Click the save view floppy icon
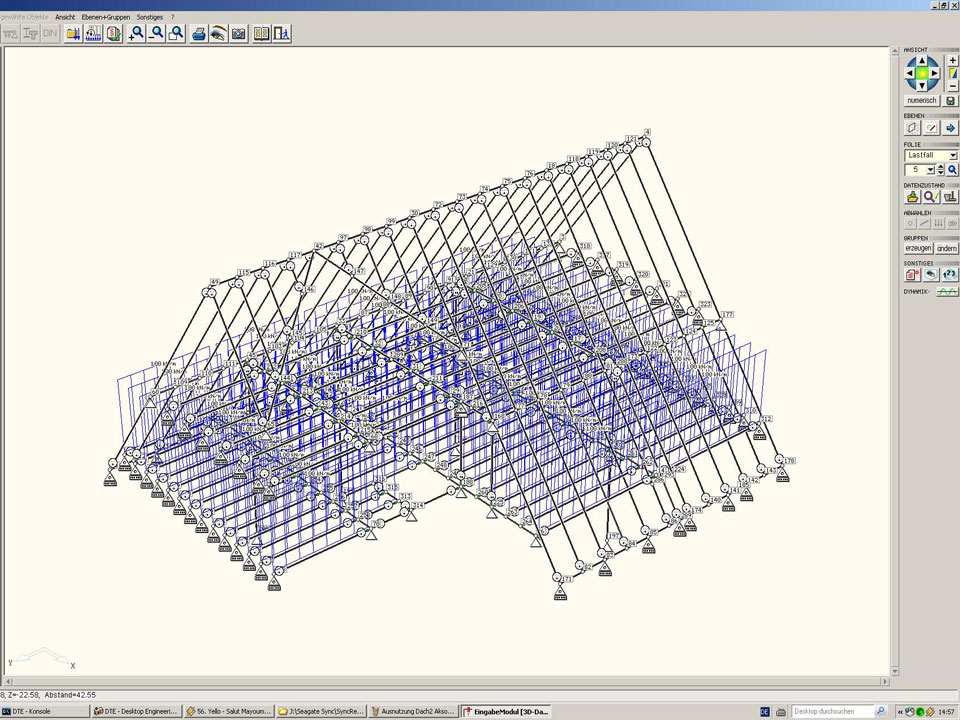The width and height of the screenshot is (960, 720). [949, 100]
